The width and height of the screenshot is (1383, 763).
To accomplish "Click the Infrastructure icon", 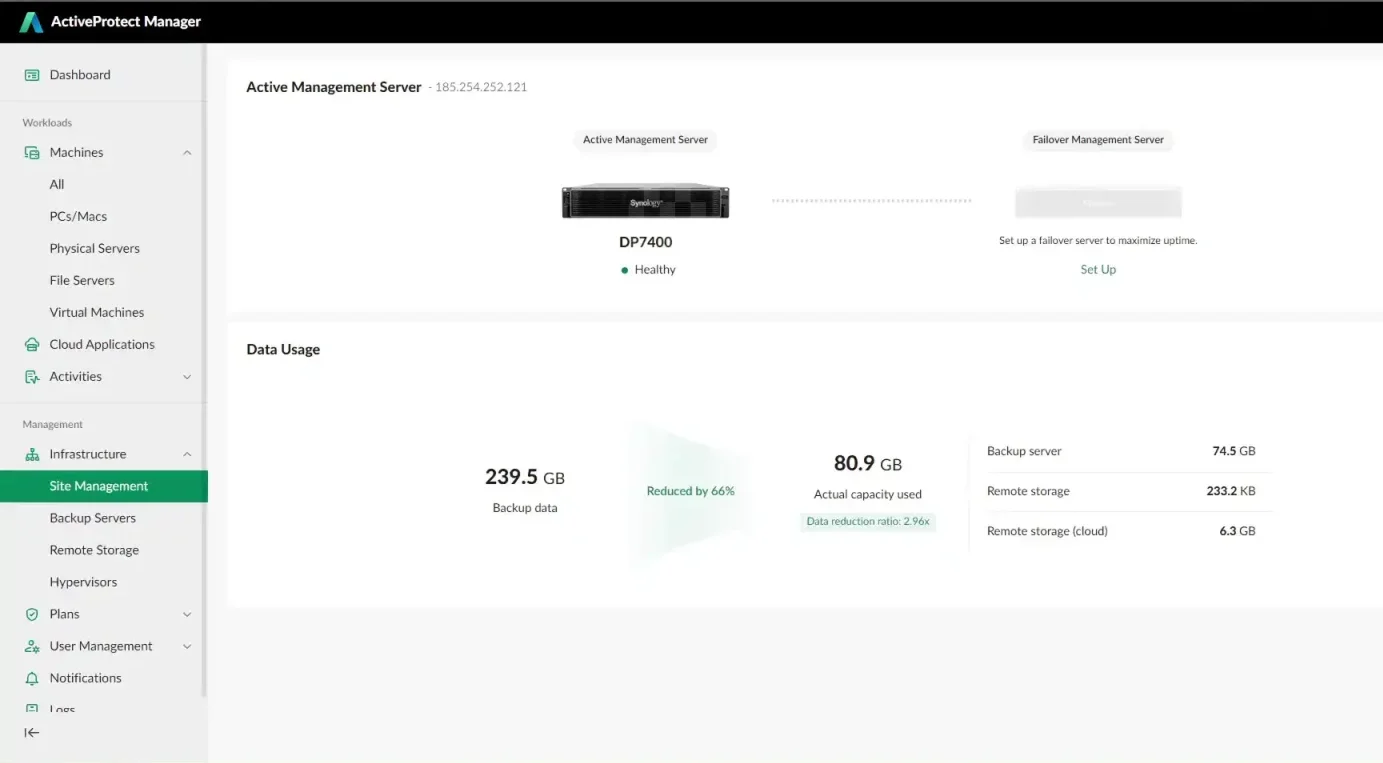I will [32, 455].
